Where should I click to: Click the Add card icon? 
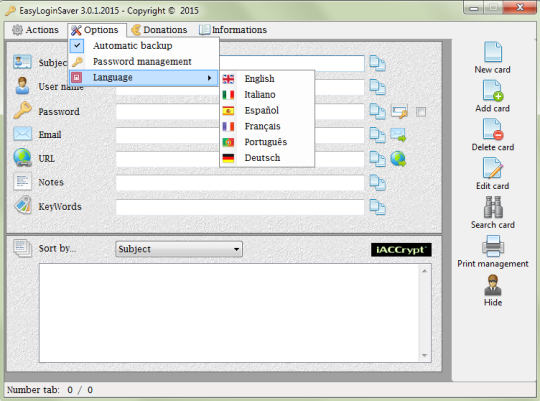[493, 91]
